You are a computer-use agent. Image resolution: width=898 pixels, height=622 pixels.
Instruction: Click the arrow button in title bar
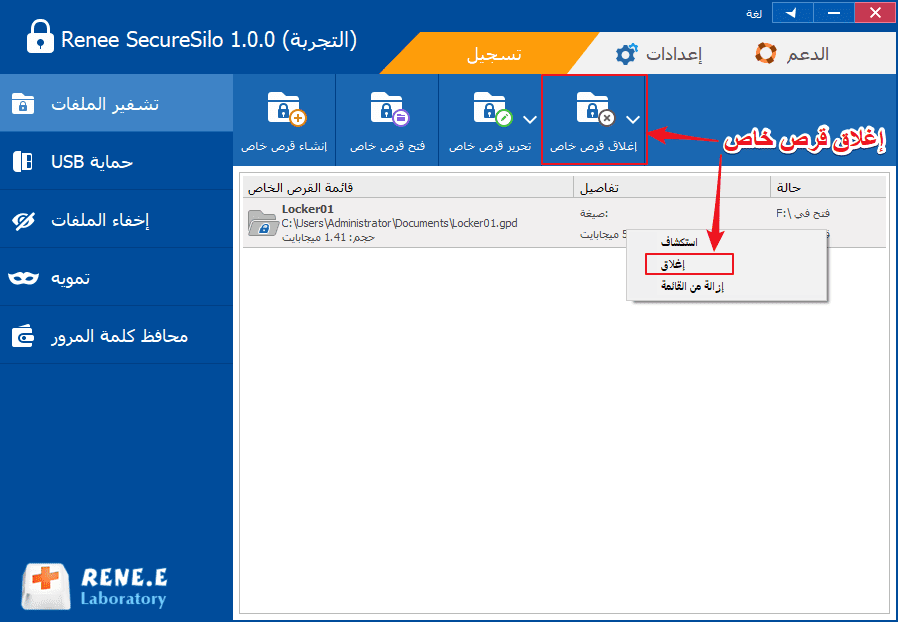coord(792,12)
